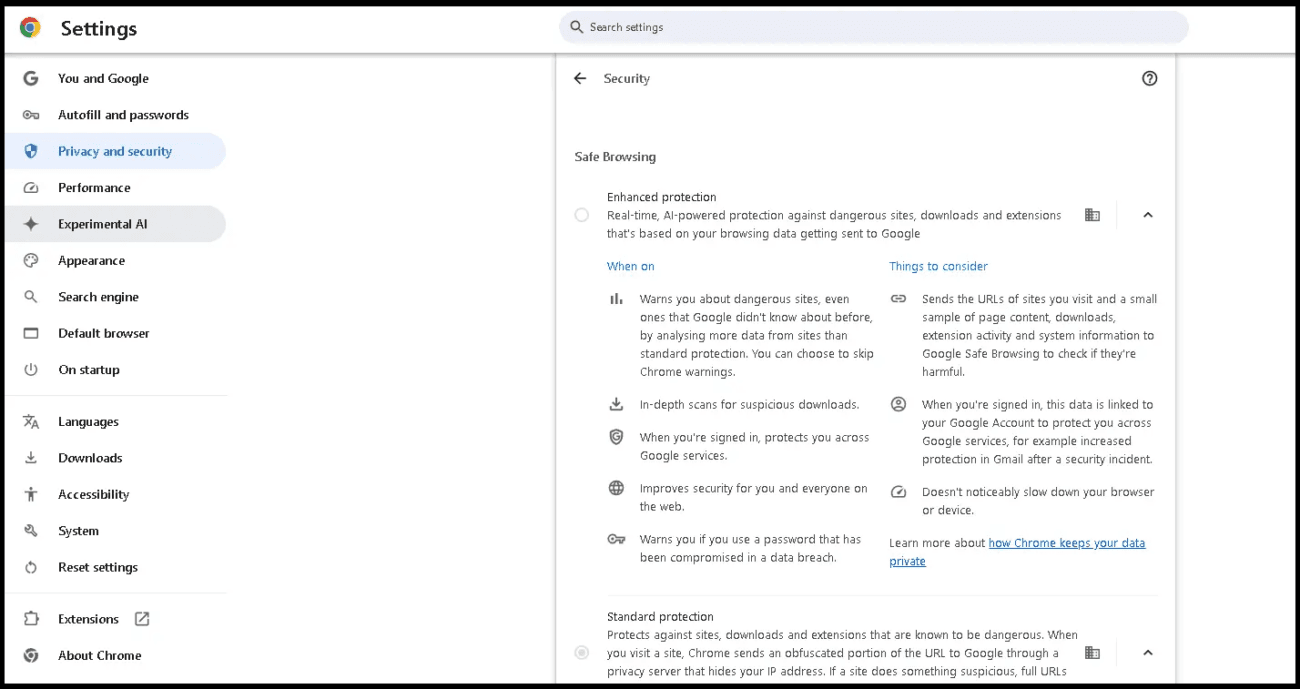The height and width of the screenshot is (689, 1300).
Task: Focus the Search settings field
Action: click(x=874, y=27)
